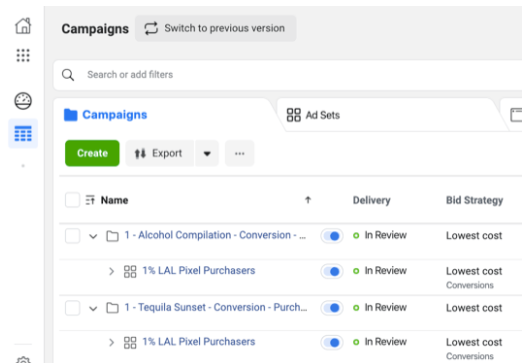Check the Alcohol Compilation campaign checkbox
Viewport: 522px width, 363px height.
tap(72, 236)
